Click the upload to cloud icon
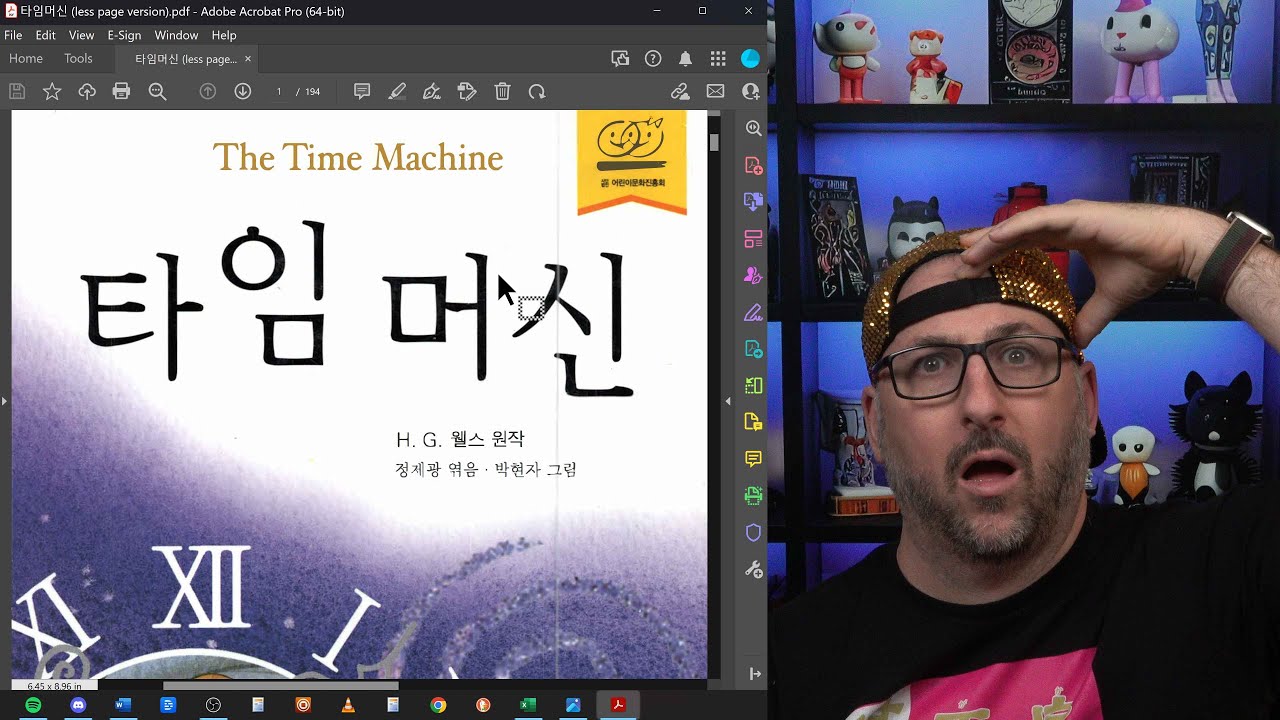This screenshot has height=720, width=1280. 87,92
